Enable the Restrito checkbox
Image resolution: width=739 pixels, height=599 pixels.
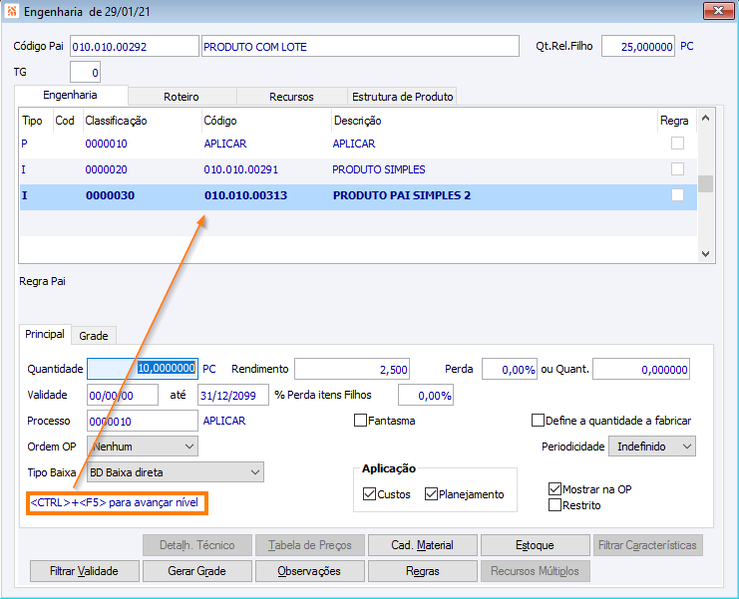pos(555,505)
